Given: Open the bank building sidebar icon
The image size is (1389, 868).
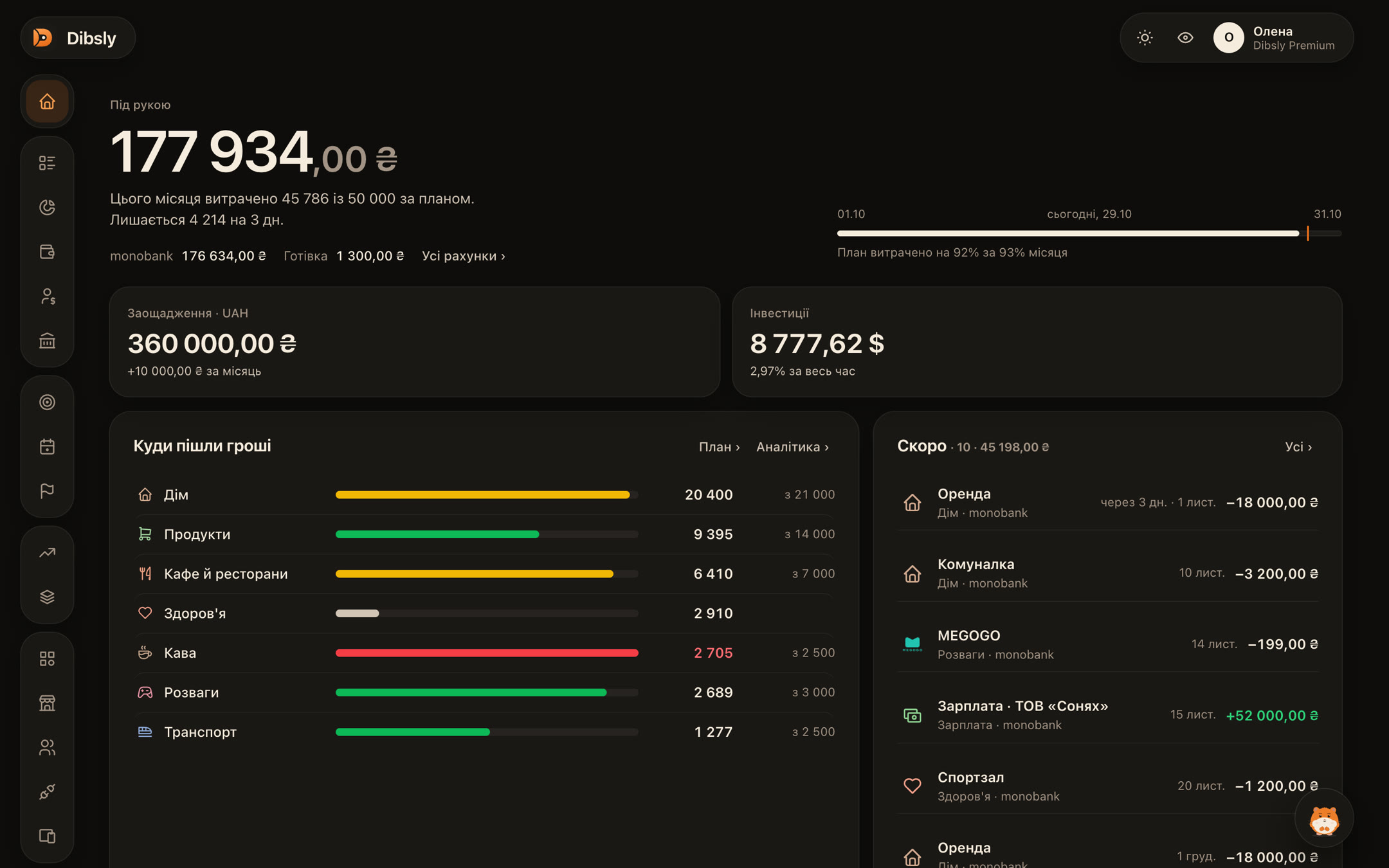Looking at the screenshot, I should 47,341.
